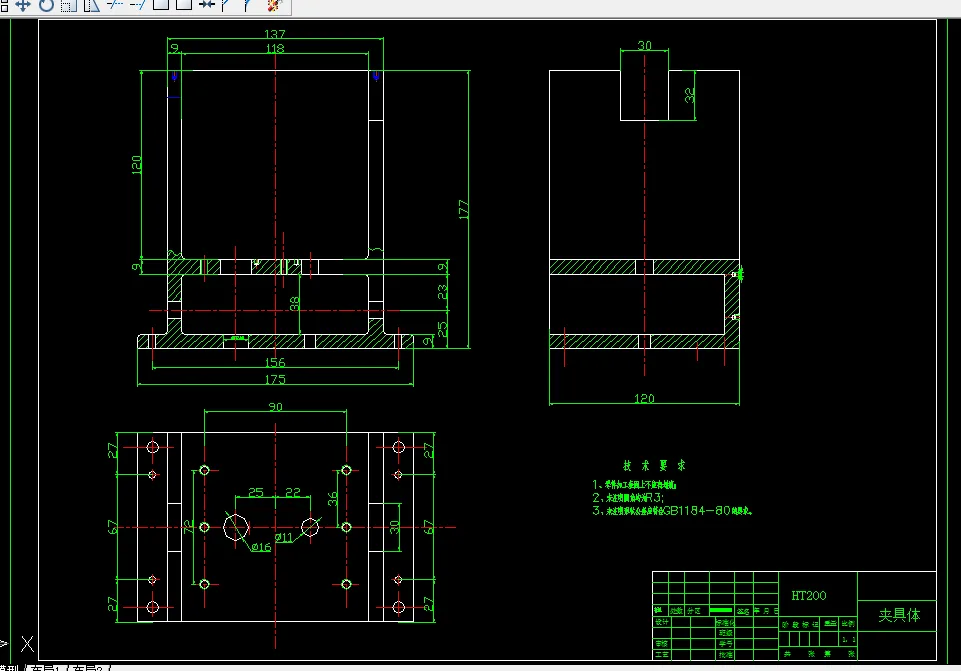
Task: Switch to the 布局1 layout tab
Action: point(47,668)
